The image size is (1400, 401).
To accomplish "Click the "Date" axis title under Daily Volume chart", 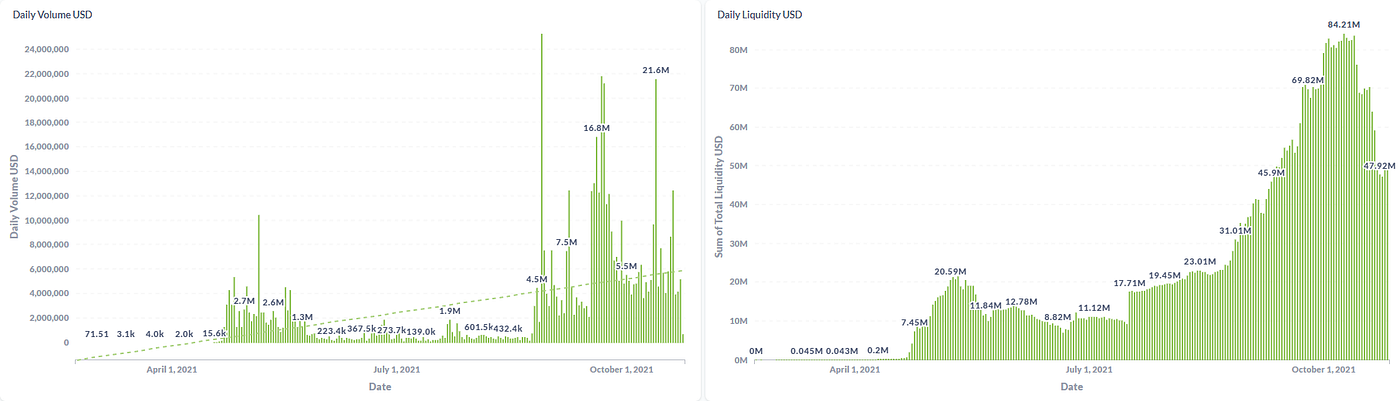I will tap(380, 386).
